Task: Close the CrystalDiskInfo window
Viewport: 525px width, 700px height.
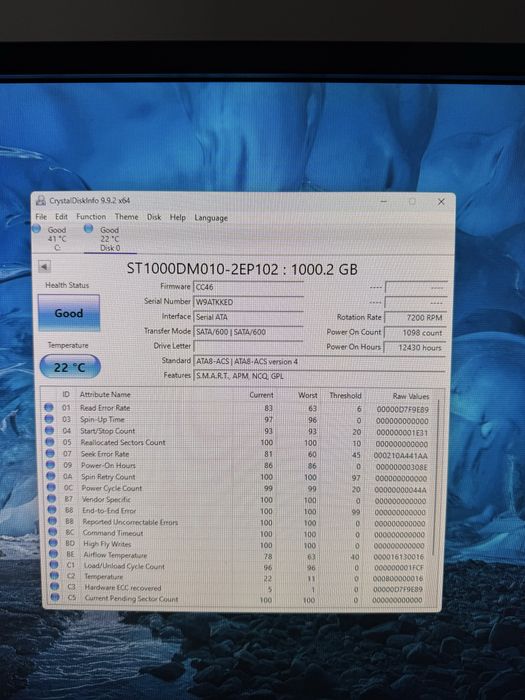Action: [441, 202]
